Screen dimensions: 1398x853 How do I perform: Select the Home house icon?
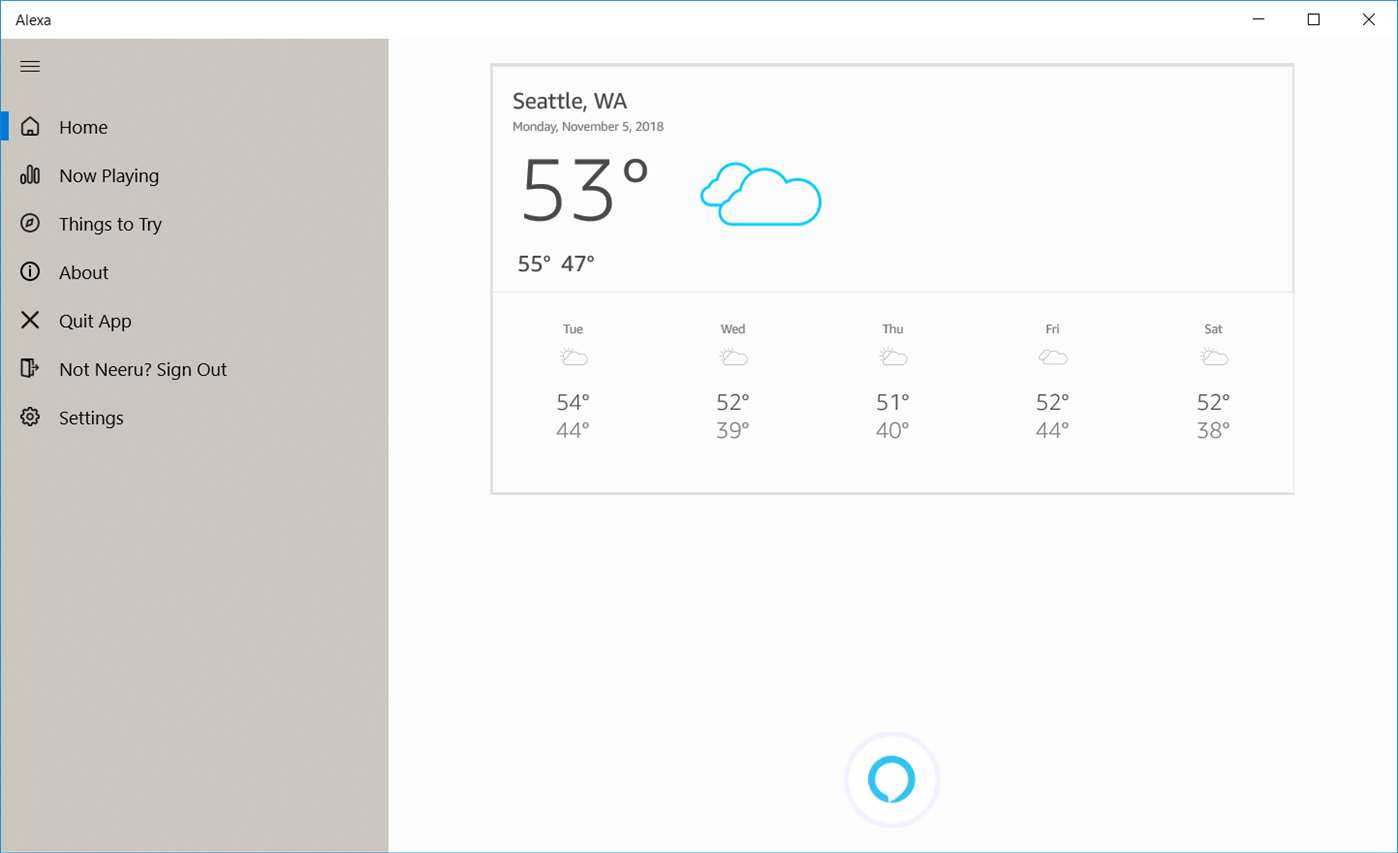[30, 125]
